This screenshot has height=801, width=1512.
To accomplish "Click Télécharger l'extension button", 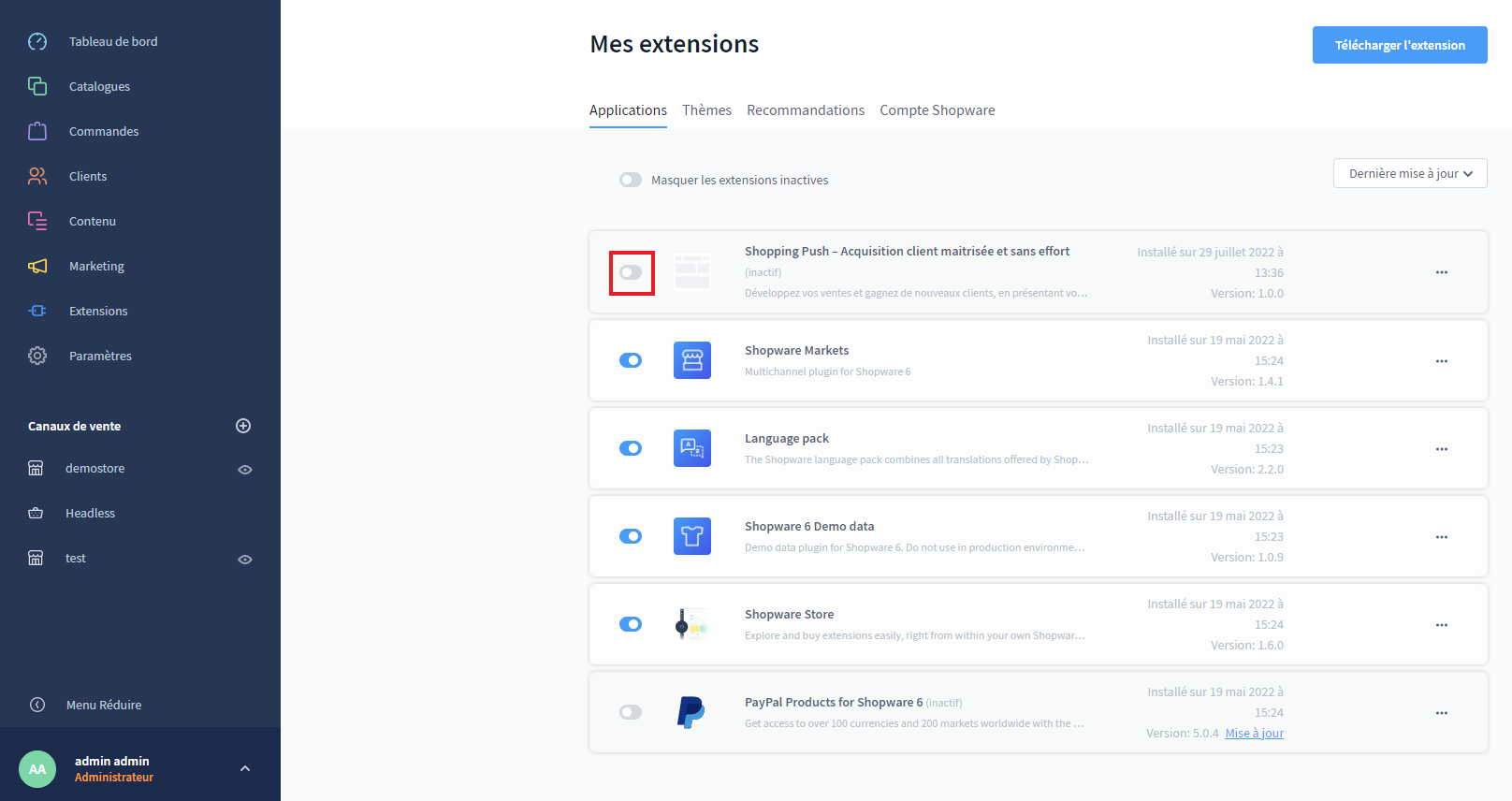I will pos(1400,45).
